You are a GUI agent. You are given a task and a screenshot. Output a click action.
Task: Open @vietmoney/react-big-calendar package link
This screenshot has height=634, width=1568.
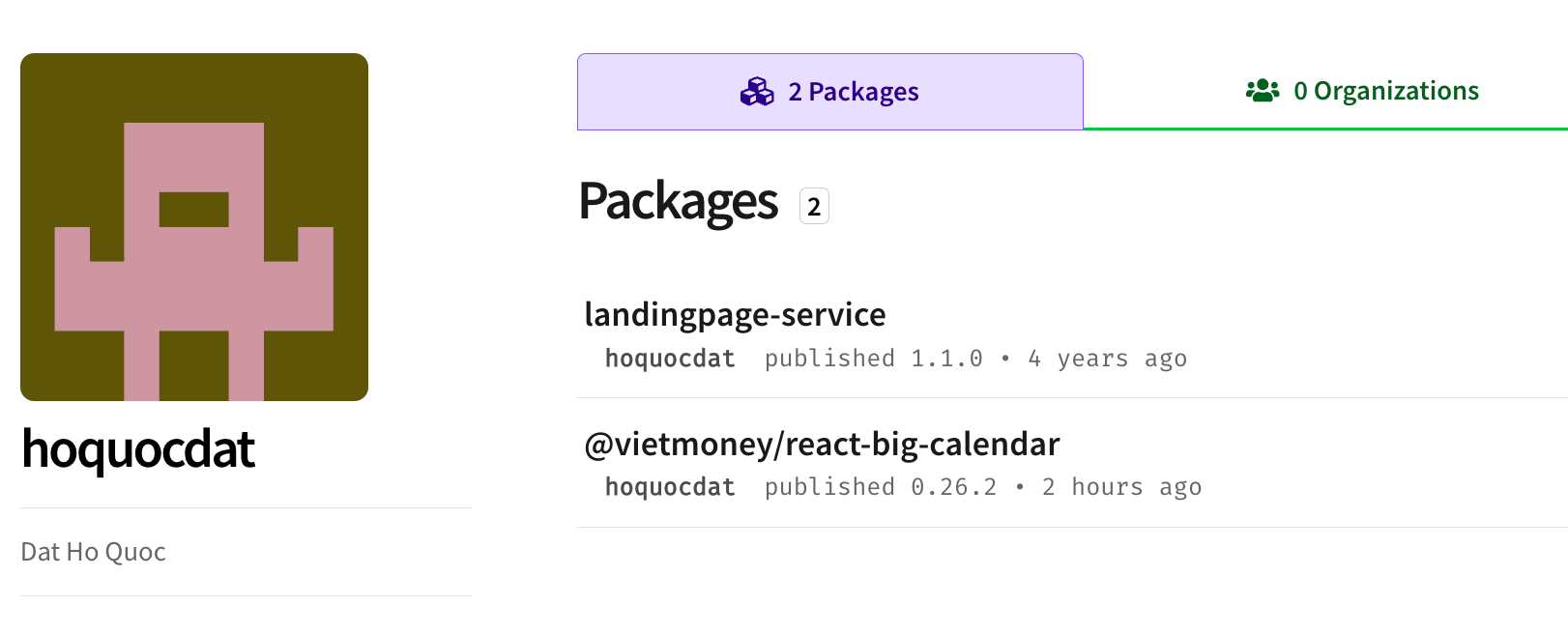(x=822, y=444)
